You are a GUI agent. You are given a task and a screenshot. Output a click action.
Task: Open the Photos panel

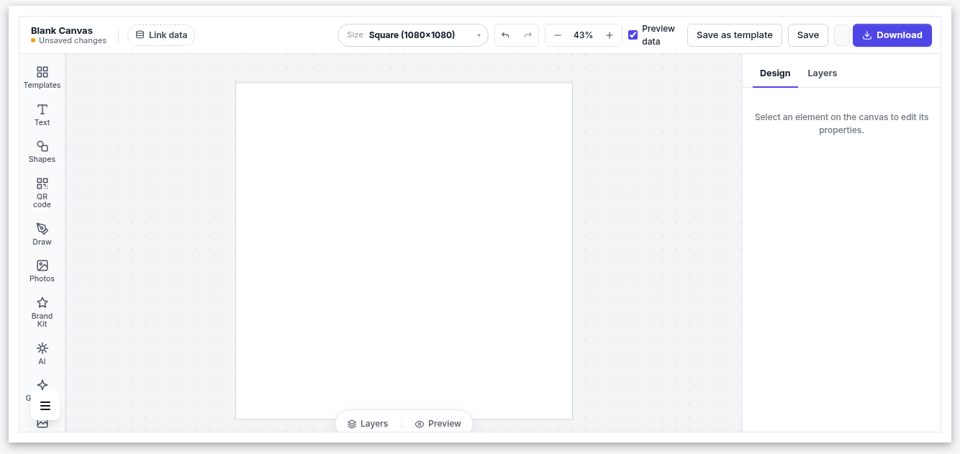point(42,270)
